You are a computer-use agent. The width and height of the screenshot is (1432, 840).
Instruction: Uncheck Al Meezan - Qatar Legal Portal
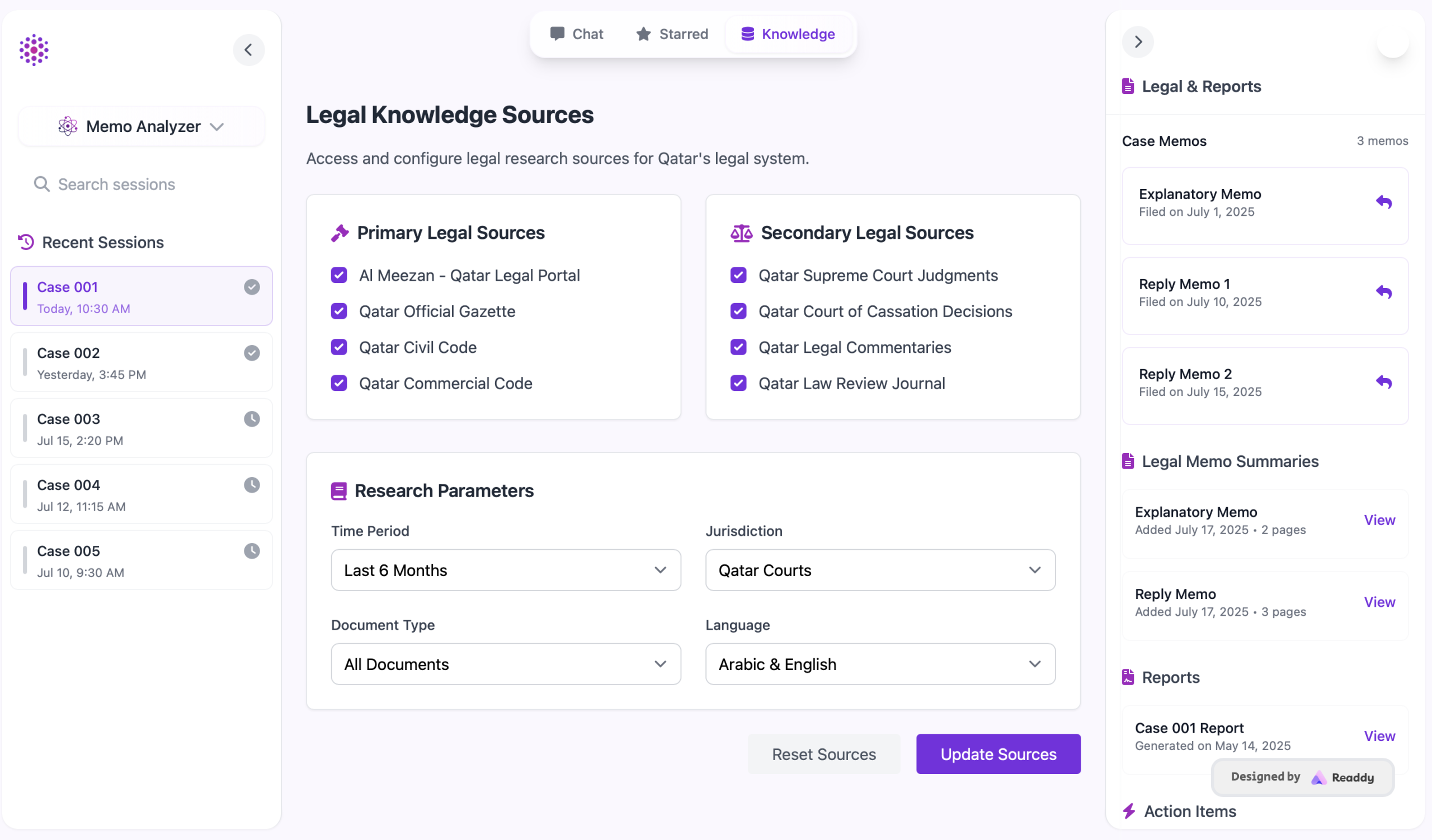click(x=339, y=276)
